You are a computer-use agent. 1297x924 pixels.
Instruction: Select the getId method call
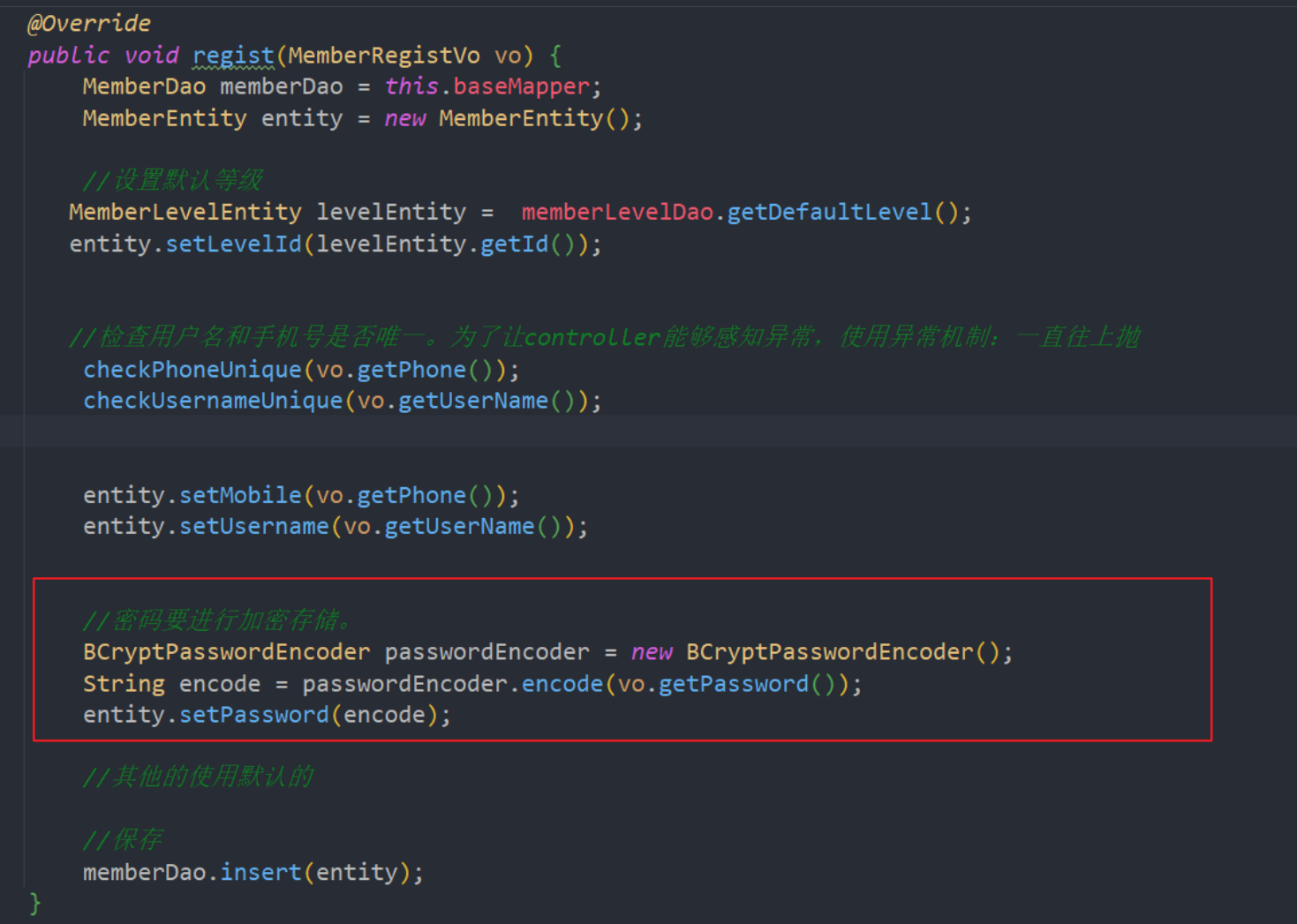[514, 244]
